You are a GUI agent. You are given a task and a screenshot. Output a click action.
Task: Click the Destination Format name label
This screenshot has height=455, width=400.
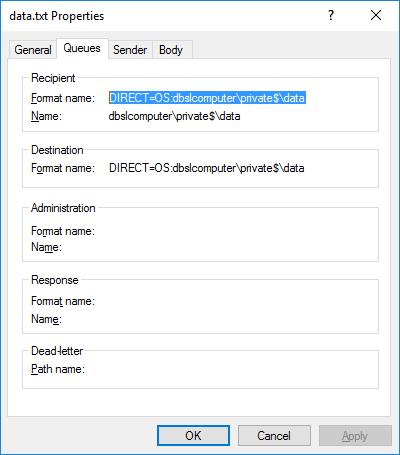pyautogui.click(x=63, y=168)
